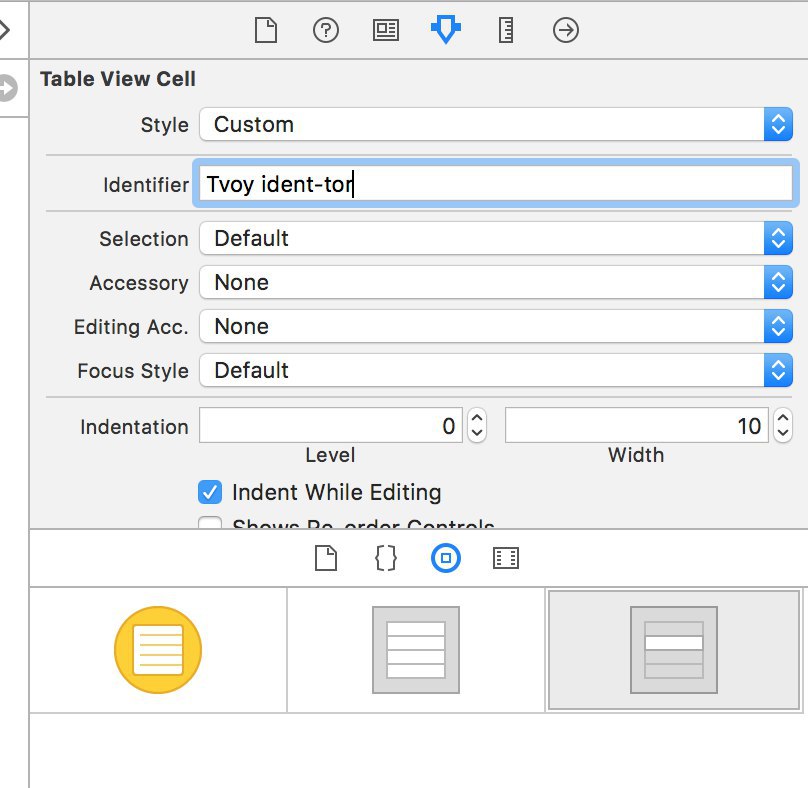
Task: Uncheck Indent While Editing
Action: point(210,492)
